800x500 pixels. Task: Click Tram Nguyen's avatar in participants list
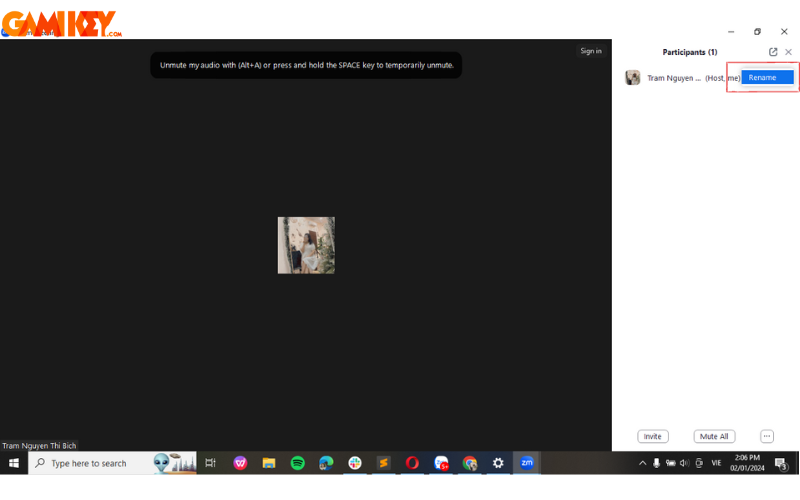(x=633, y=78)
